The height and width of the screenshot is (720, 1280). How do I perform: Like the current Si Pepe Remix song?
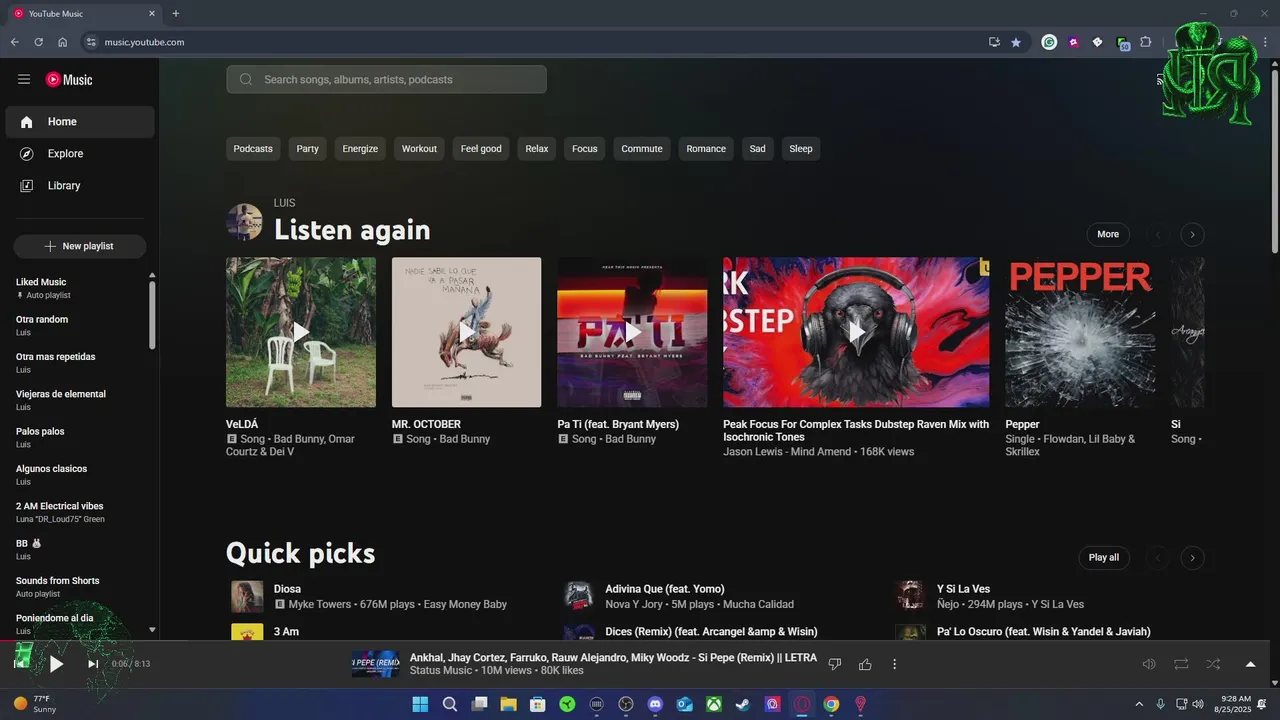865,664
